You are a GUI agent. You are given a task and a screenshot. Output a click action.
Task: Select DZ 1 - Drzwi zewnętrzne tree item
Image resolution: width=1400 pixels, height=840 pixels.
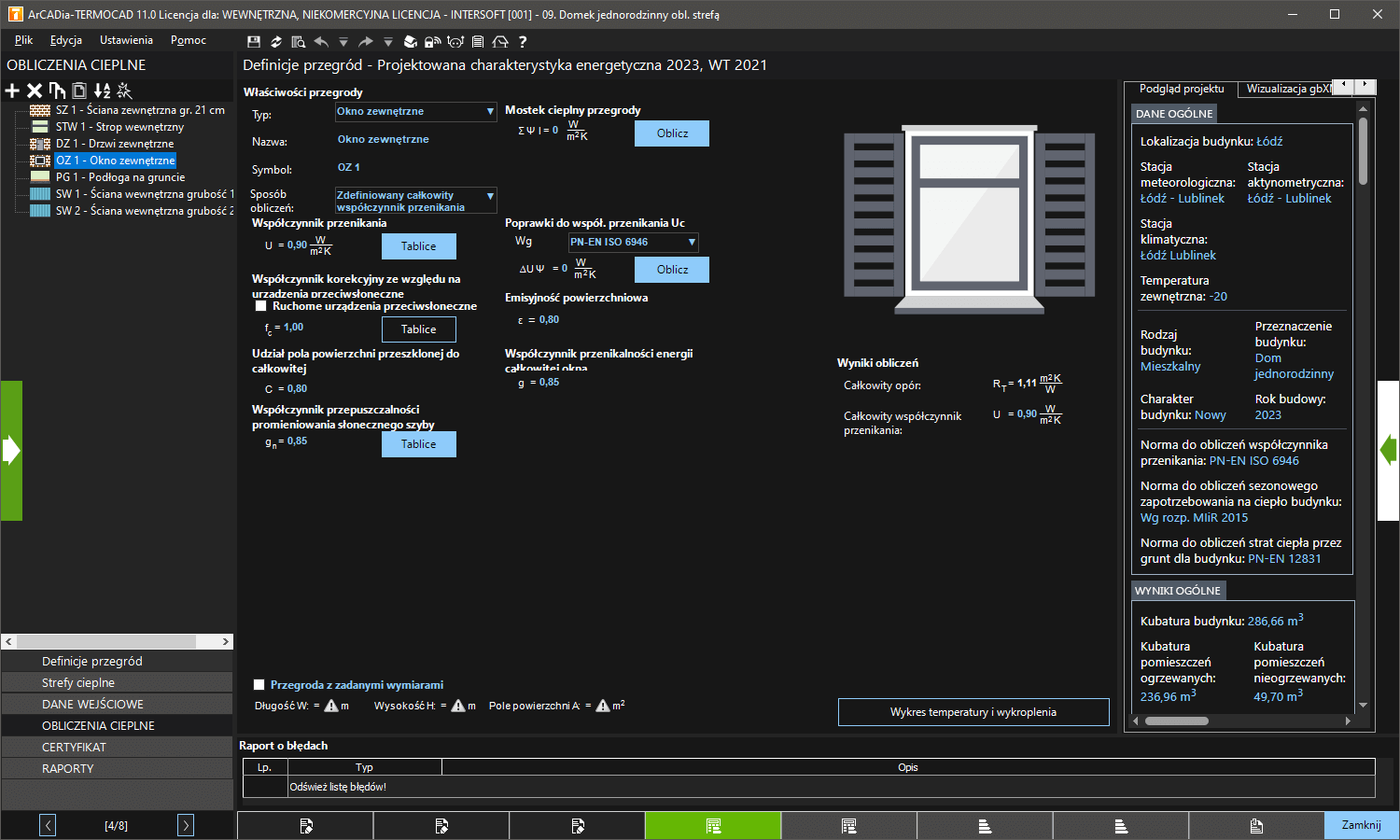point(115,144)
